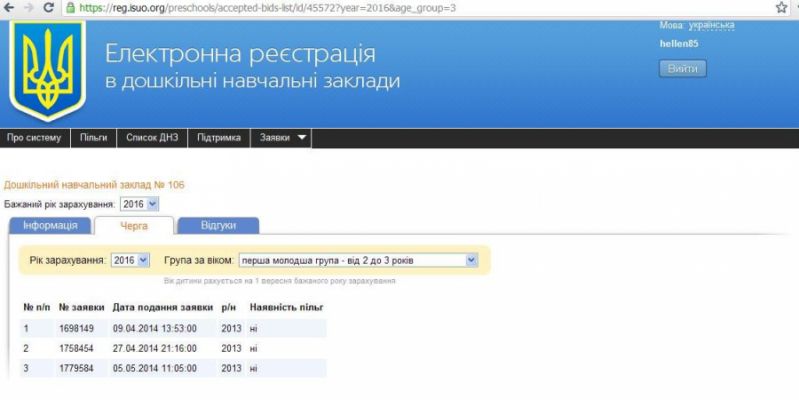Open the Група за віком dropdown
The height and width of the screenshot is (400, 799).
pos(358,260)
